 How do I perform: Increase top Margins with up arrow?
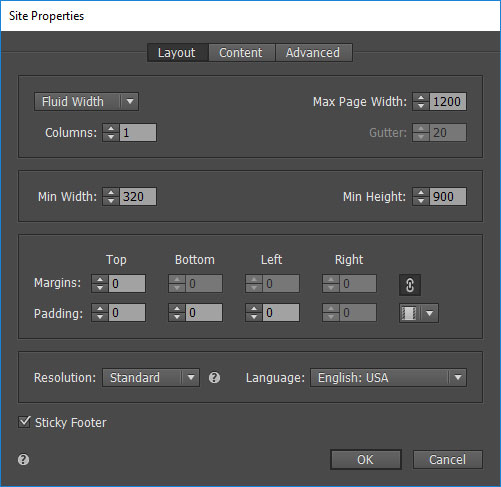point(100,279)
